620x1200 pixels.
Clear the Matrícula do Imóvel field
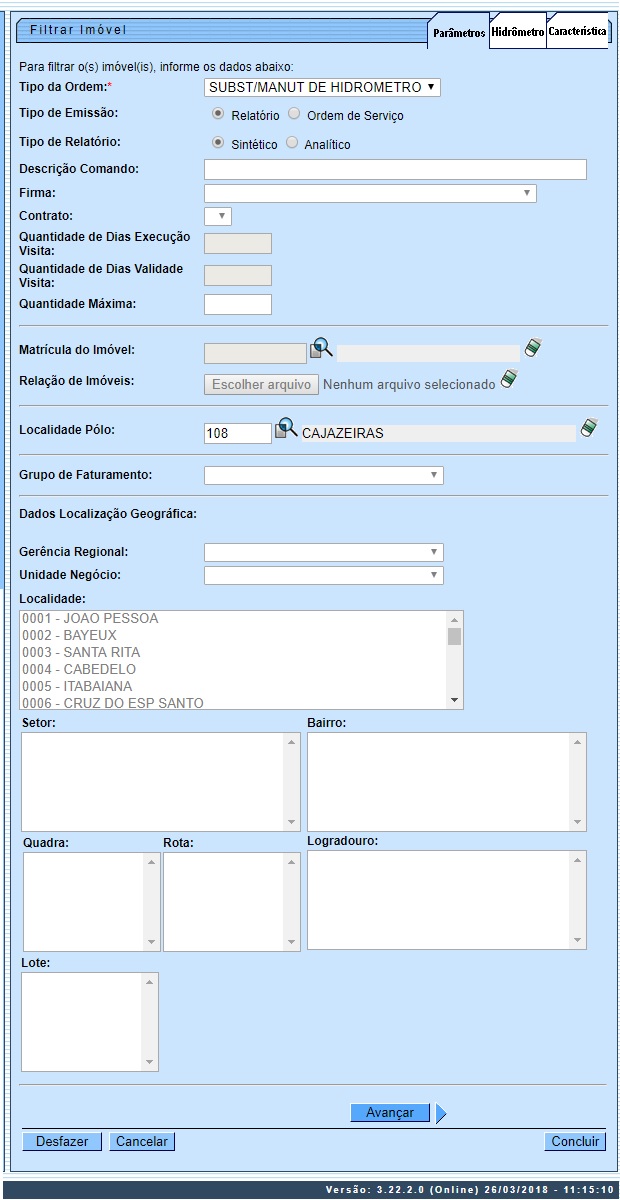tap(533, 348)
